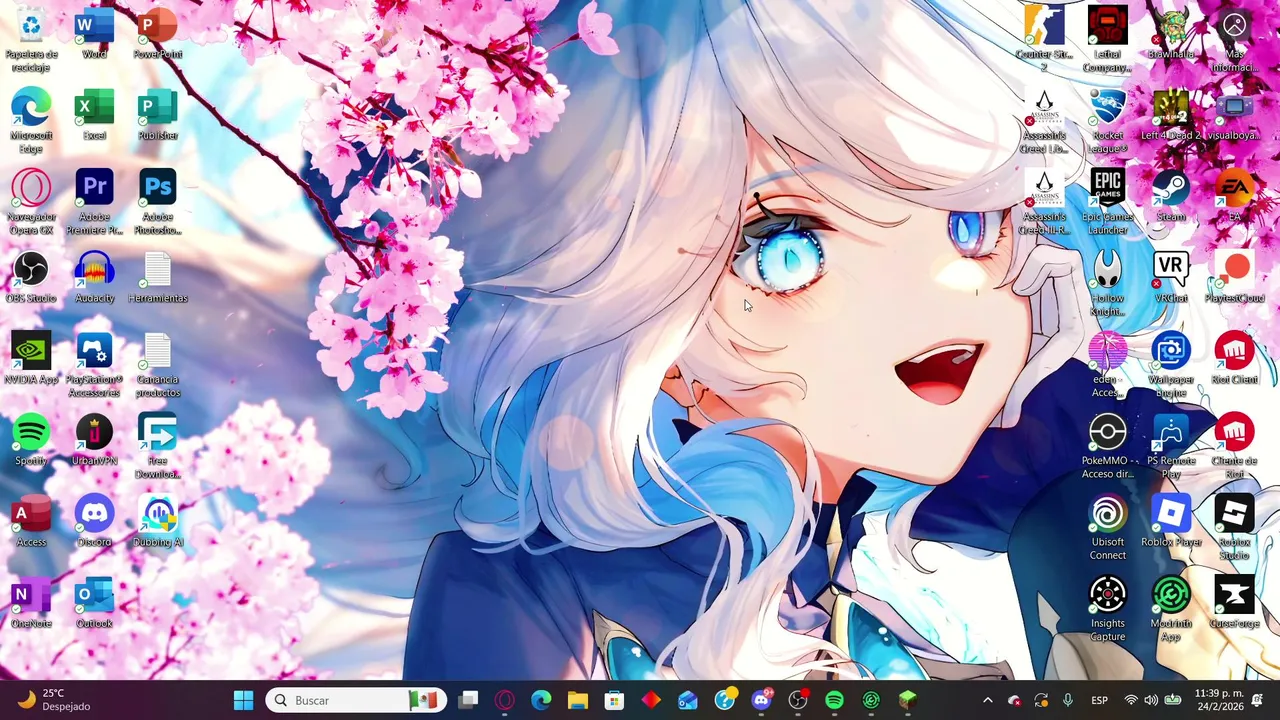Image resolution: width=1280 pixels, height=720 pixels.
Task: Select the PS Remote Play icon
Action: click(1170, 446)
